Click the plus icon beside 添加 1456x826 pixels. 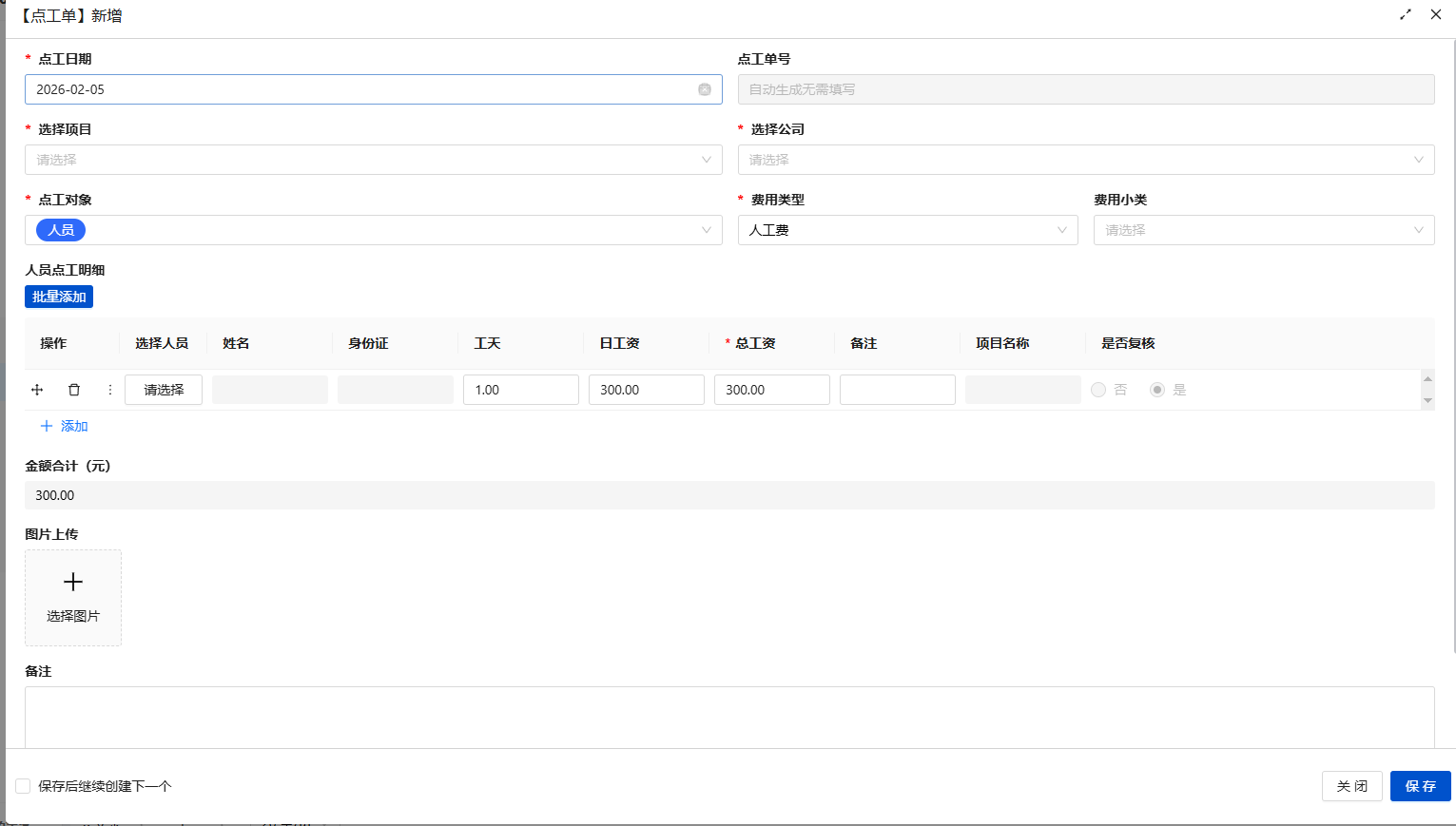(x=47, y=426)
